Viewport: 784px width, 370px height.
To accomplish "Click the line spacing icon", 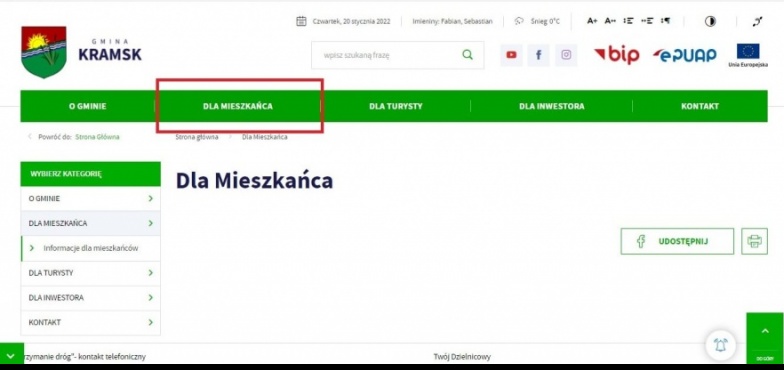I will (628, 21).
